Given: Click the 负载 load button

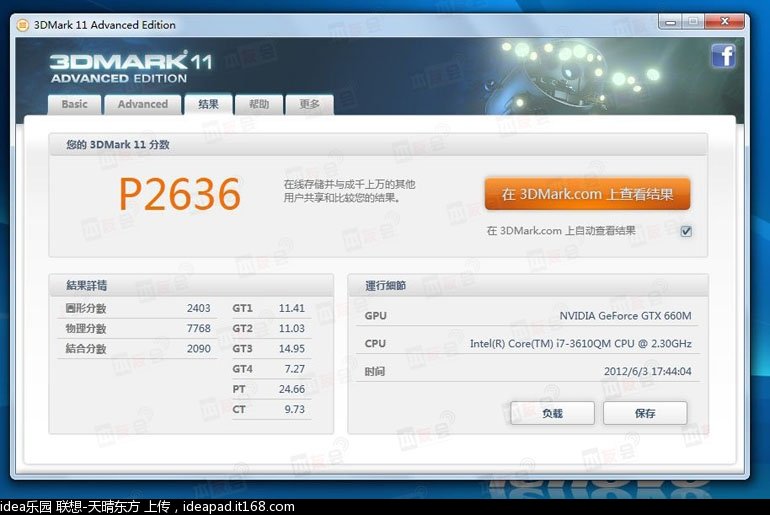Looking at the screenshot, I should [552, 413].
